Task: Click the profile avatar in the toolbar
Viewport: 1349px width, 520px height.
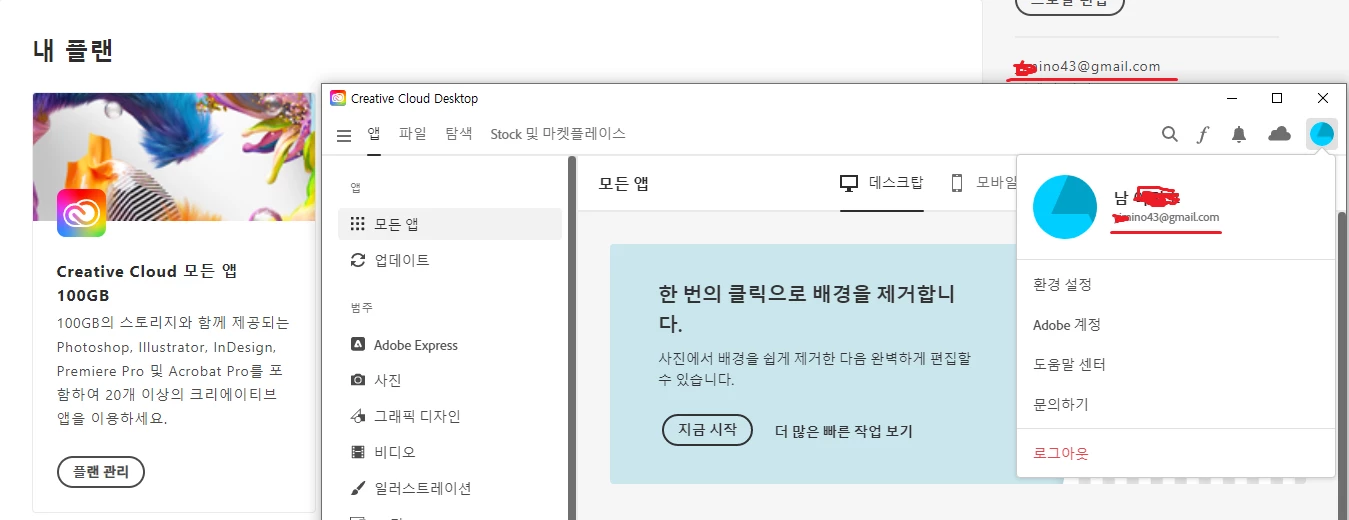Action: coord(1322,134)
